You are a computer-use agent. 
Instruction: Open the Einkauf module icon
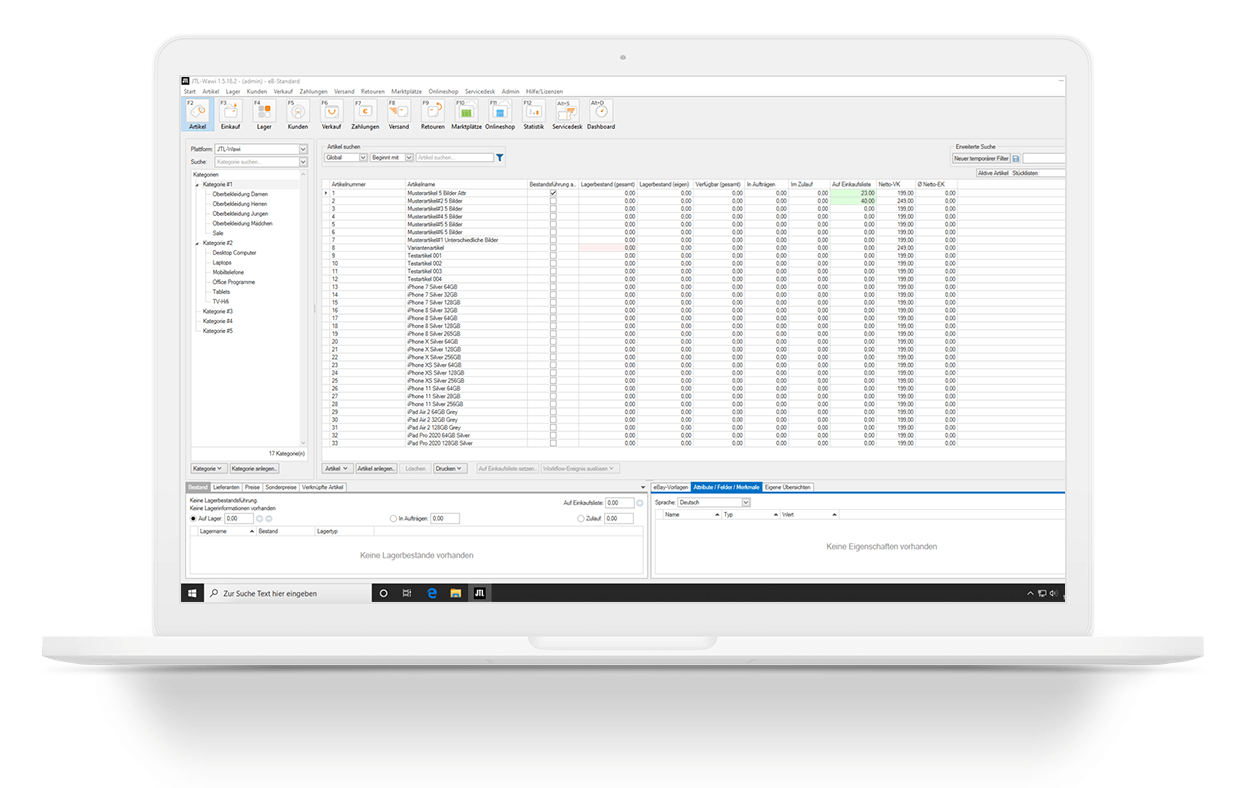[230, 113]
